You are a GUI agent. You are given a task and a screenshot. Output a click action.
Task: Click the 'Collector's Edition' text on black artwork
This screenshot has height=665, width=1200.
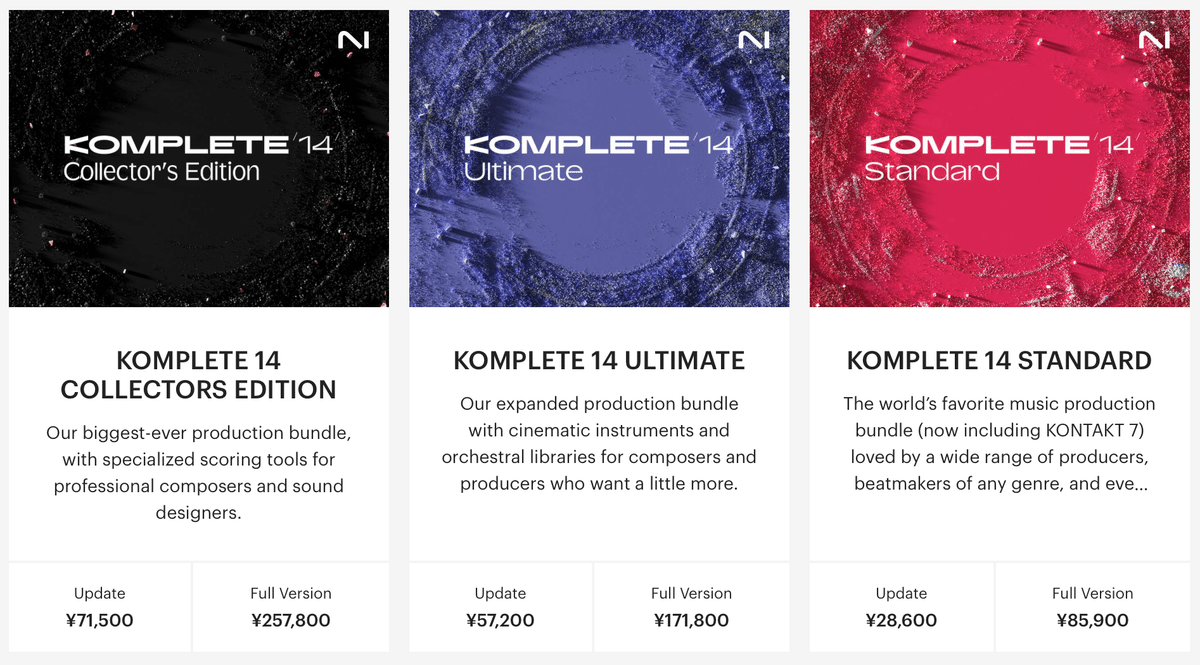[x=161, y=171]
